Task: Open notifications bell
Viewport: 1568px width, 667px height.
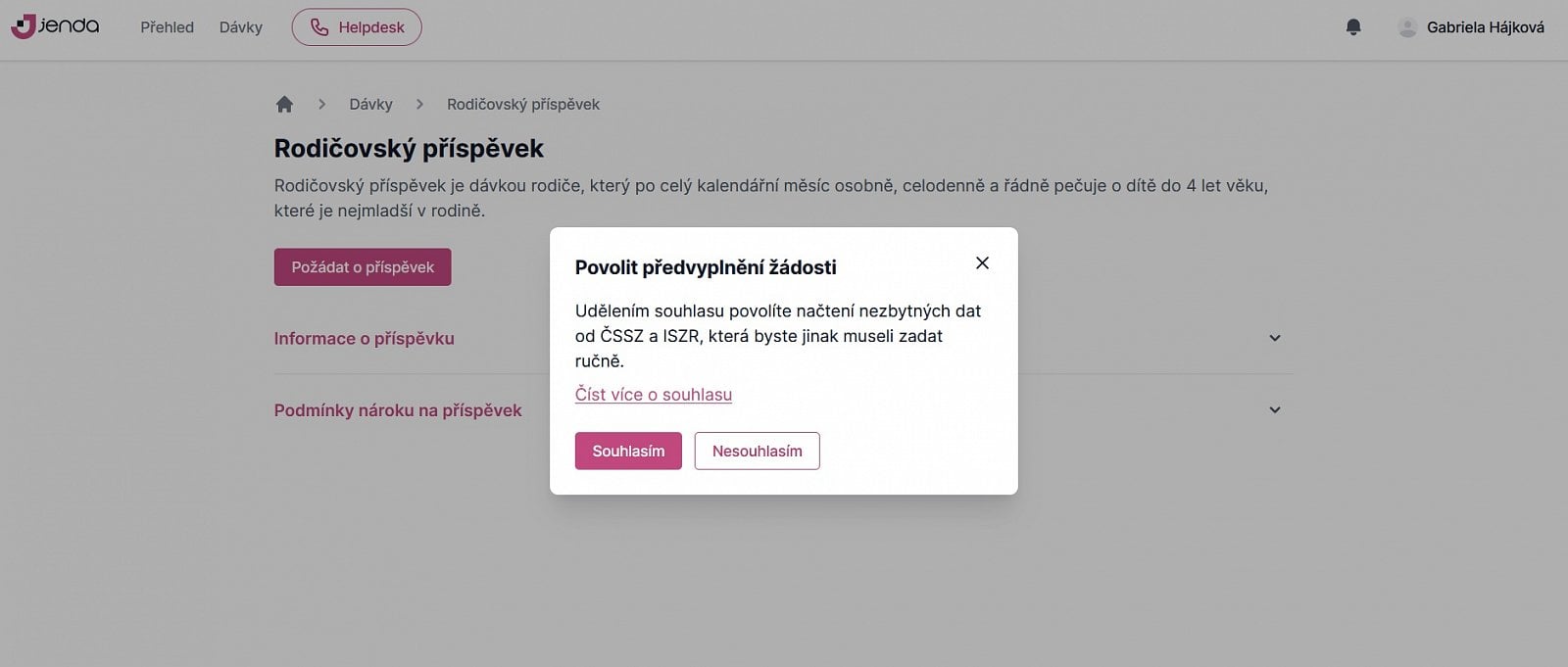Action: pyautogui.click(x=1353, y=27)
